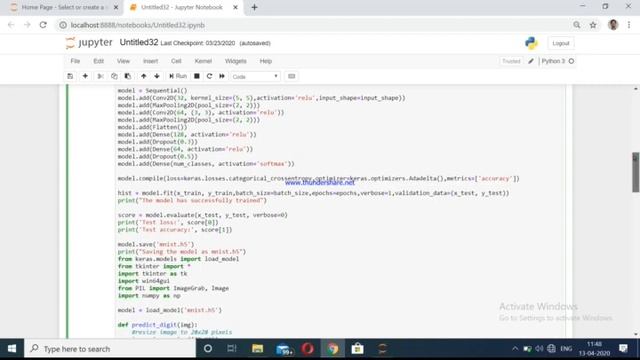
Task: Open Chrome from the taskbar
Action: pos(333,349)
